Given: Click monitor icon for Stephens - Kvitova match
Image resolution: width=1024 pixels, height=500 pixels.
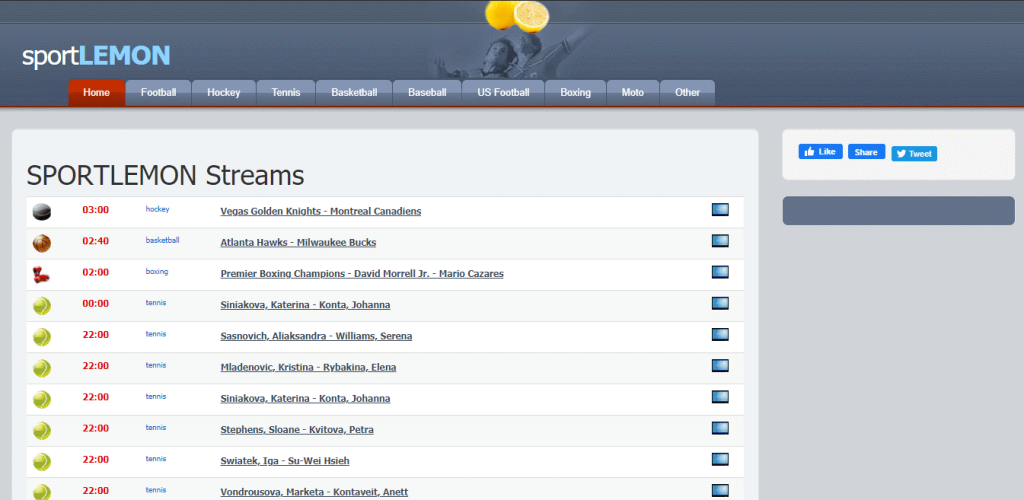Looking at the screenshot, I should coord(720,428).
